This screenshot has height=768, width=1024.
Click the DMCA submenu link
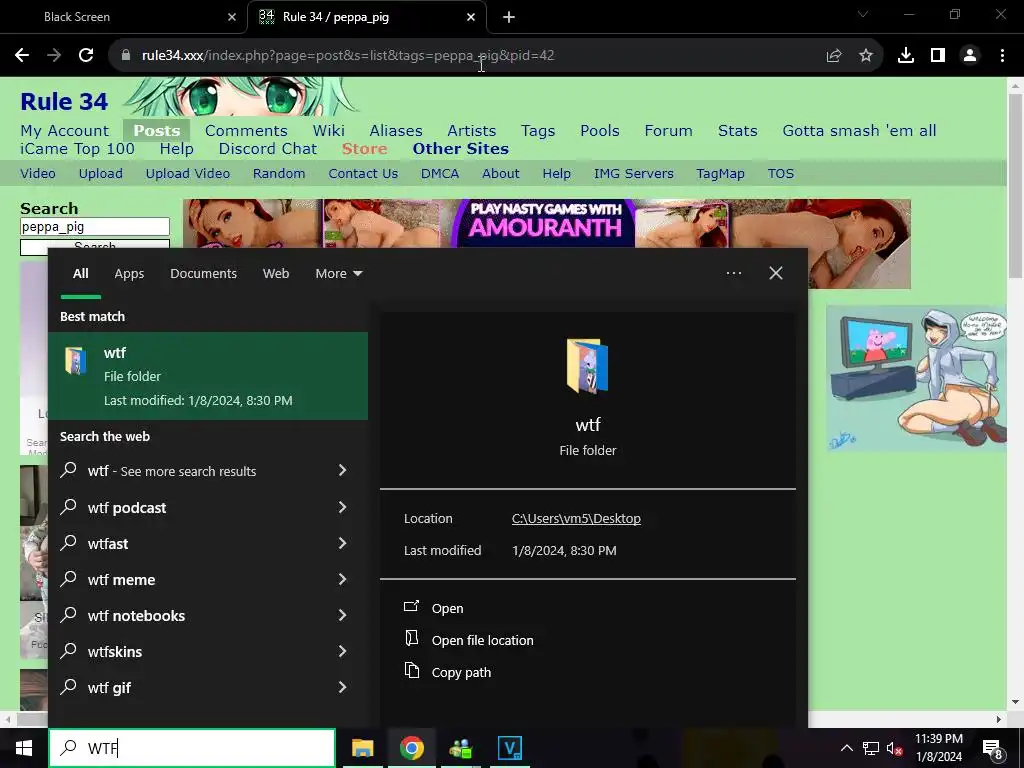[440, 174]
